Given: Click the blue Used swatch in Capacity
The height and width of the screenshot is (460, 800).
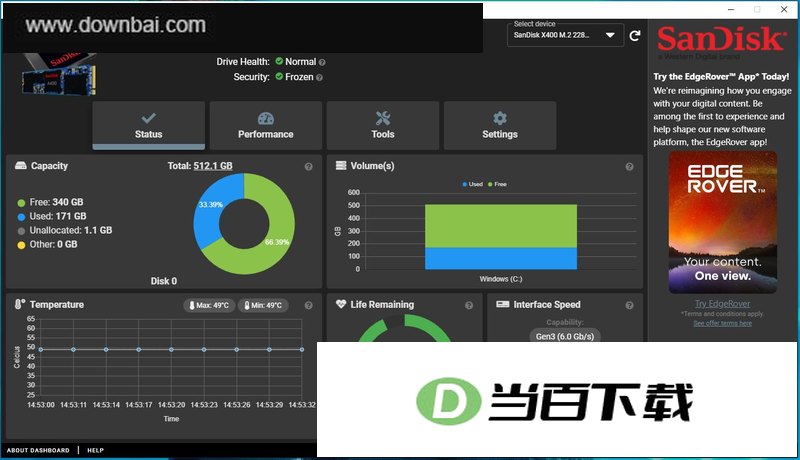Looking at the screenshot, I should click(x=21, y=217).
